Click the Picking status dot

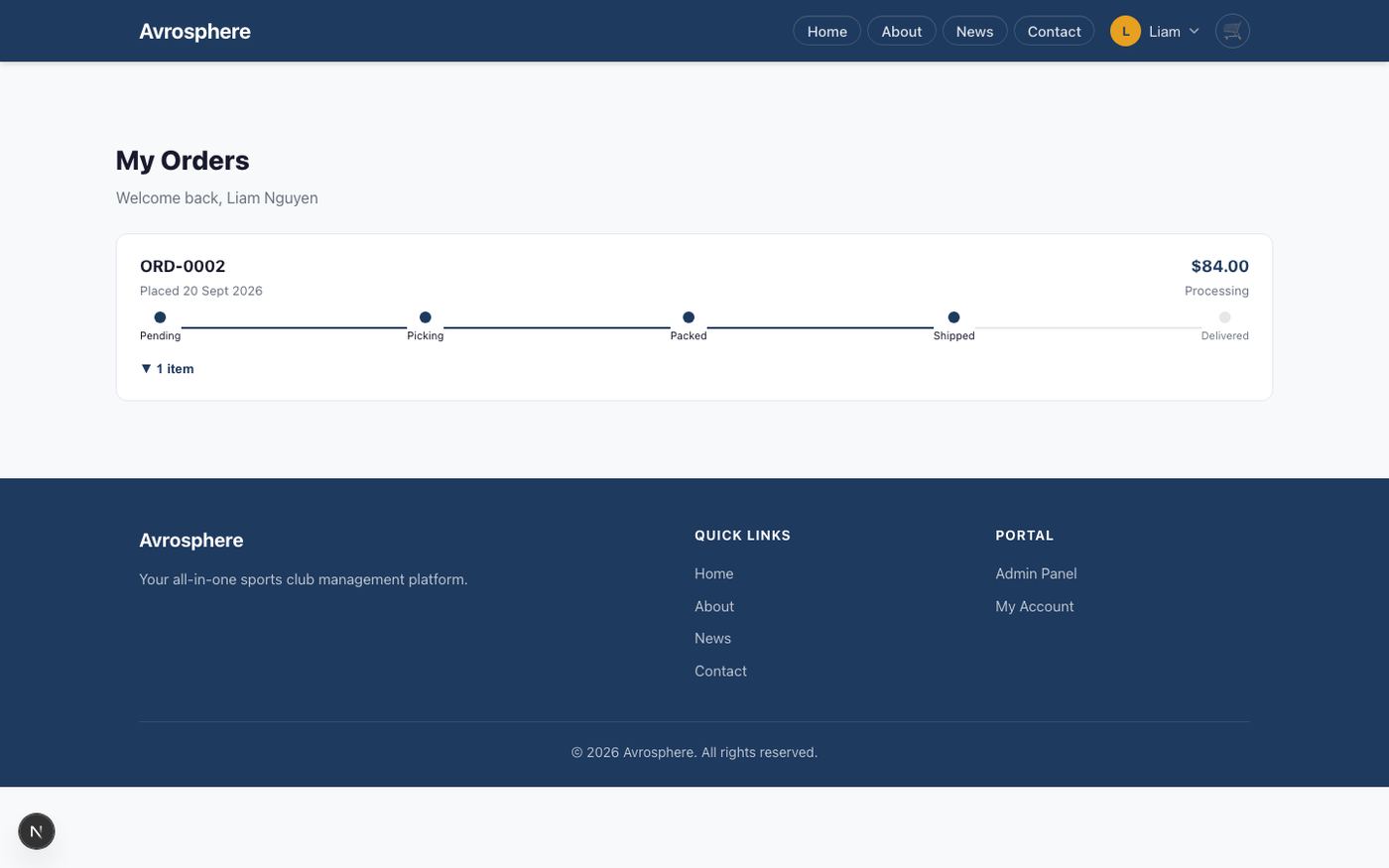click(426, 317)
